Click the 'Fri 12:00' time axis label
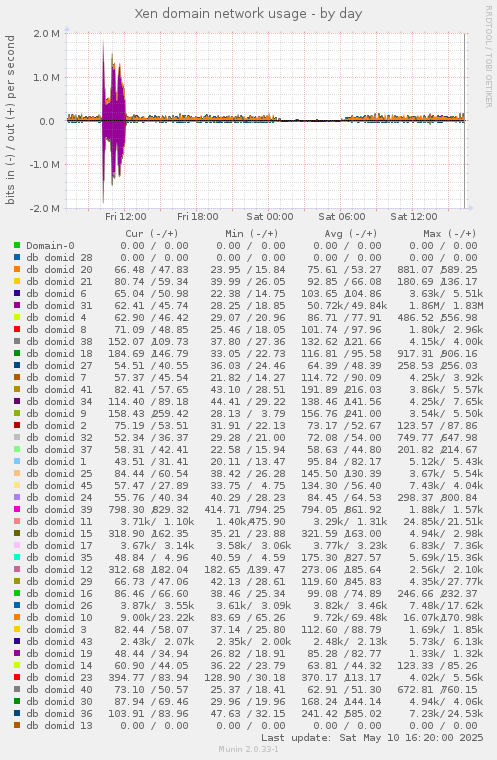 126,217
